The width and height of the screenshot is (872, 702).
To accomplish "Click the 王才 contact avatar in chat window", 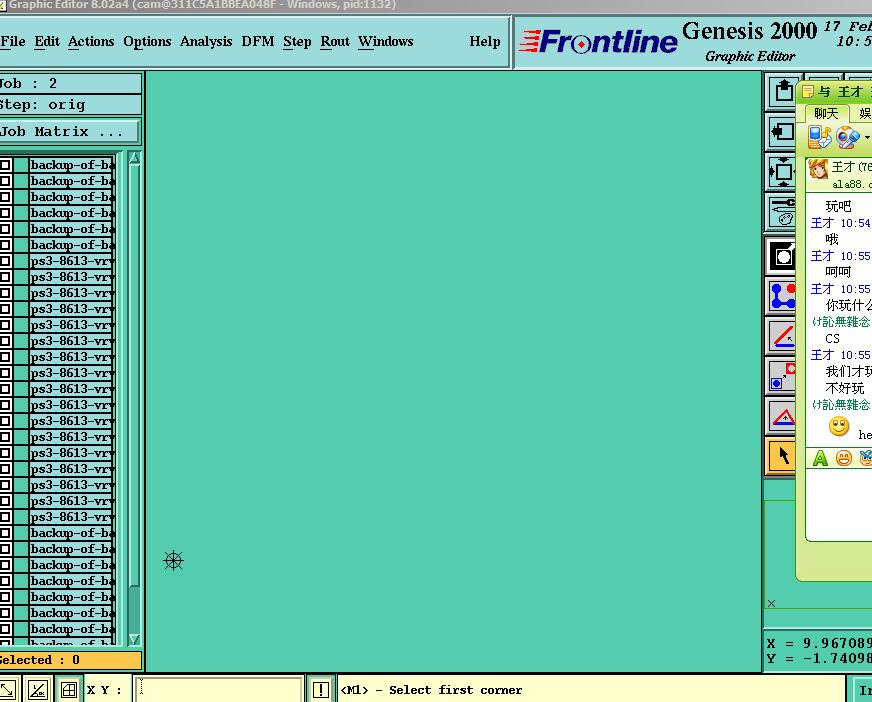I will click(818, 169).
